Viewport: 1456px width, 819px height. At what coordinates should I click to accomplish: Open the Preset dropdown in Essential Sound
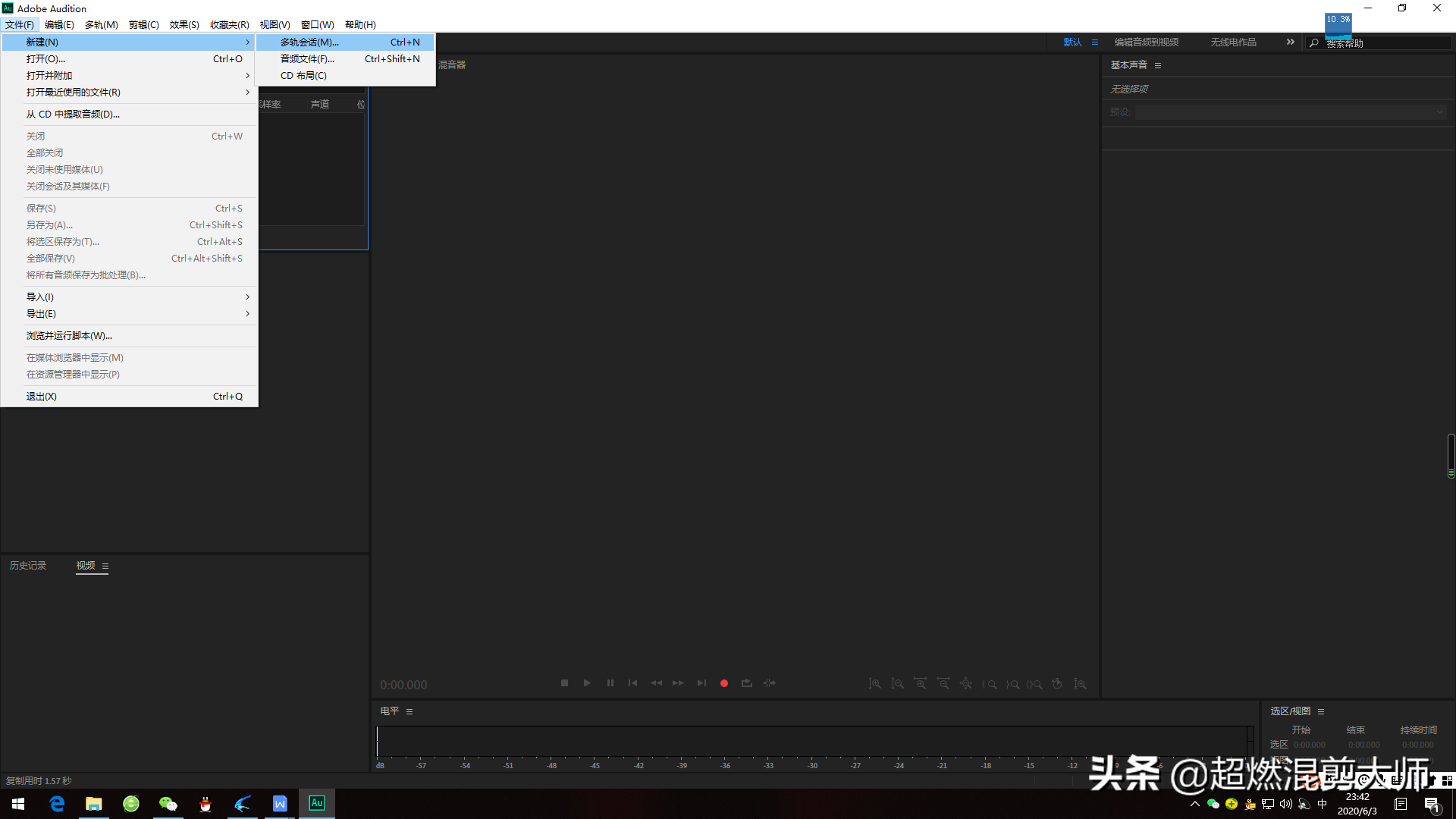pyautogui.click(x=1291, y=112)
